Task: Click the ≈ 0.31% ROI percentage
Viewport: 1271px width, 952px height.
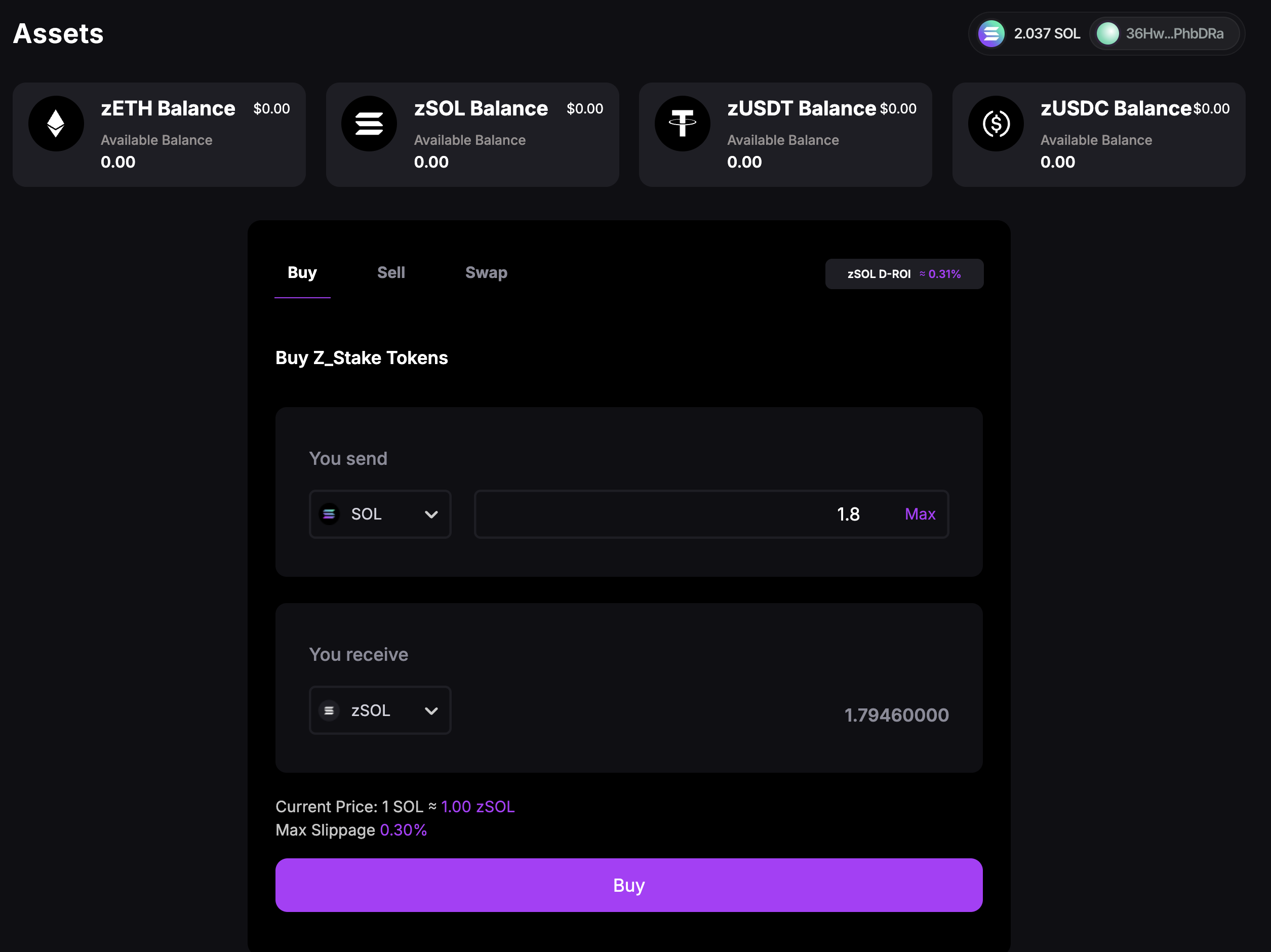Action: click(940, 274)
